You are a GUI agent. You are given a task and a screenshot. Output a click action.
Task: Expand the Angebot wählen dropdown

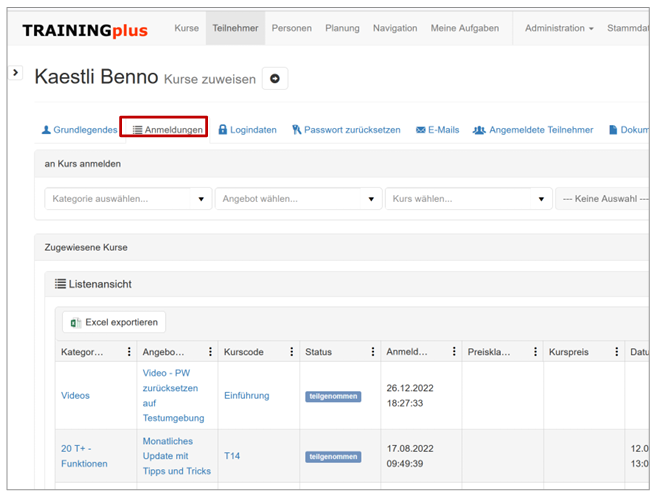tap(372, 199)
